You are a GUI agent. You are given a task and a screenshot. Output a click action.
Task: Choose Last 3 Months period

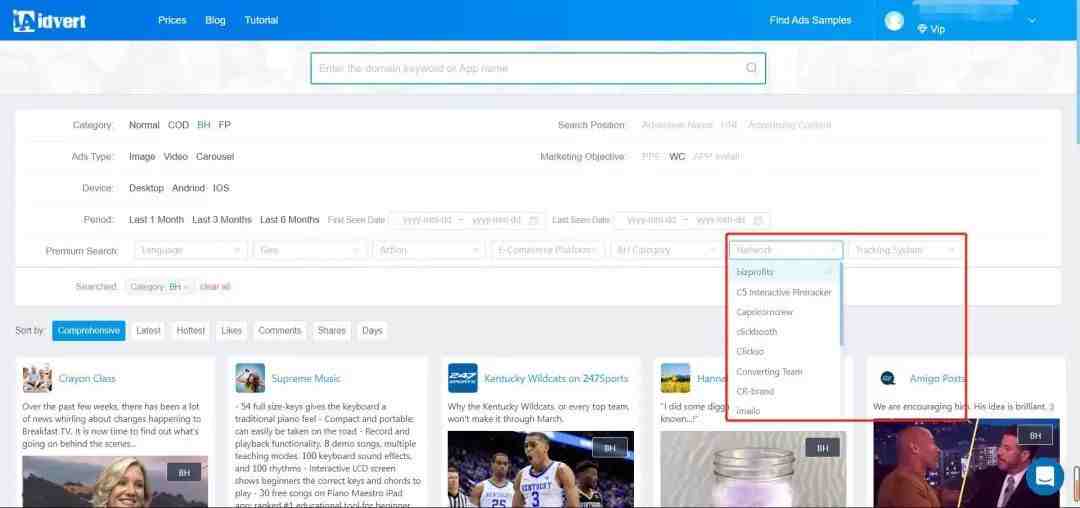222,220
